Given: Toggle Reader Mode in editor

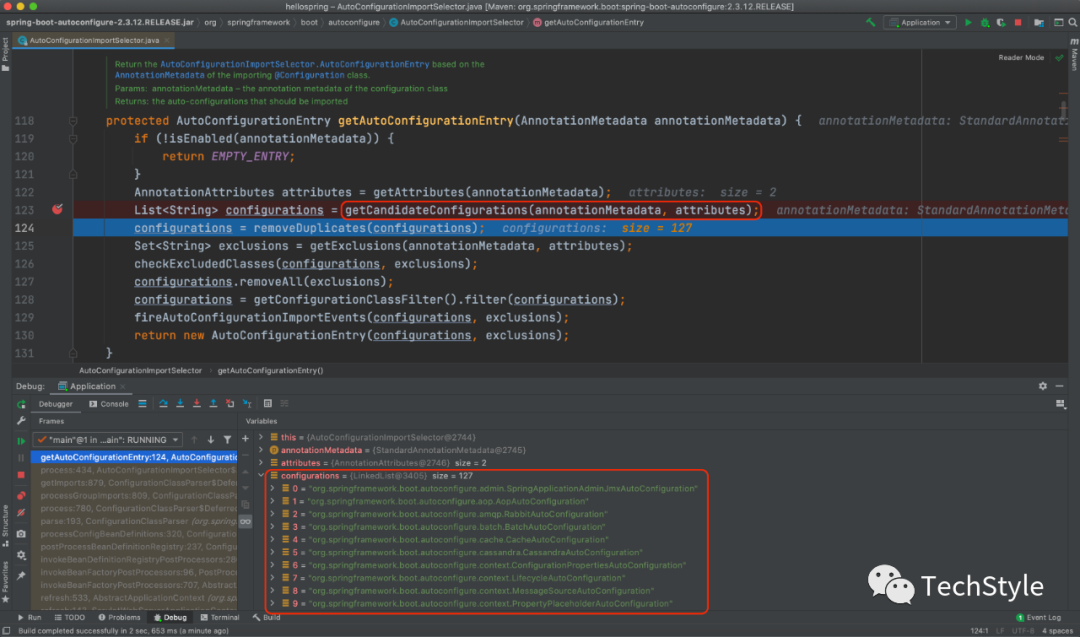Looking at the screenshot, I should [1020, 58].
